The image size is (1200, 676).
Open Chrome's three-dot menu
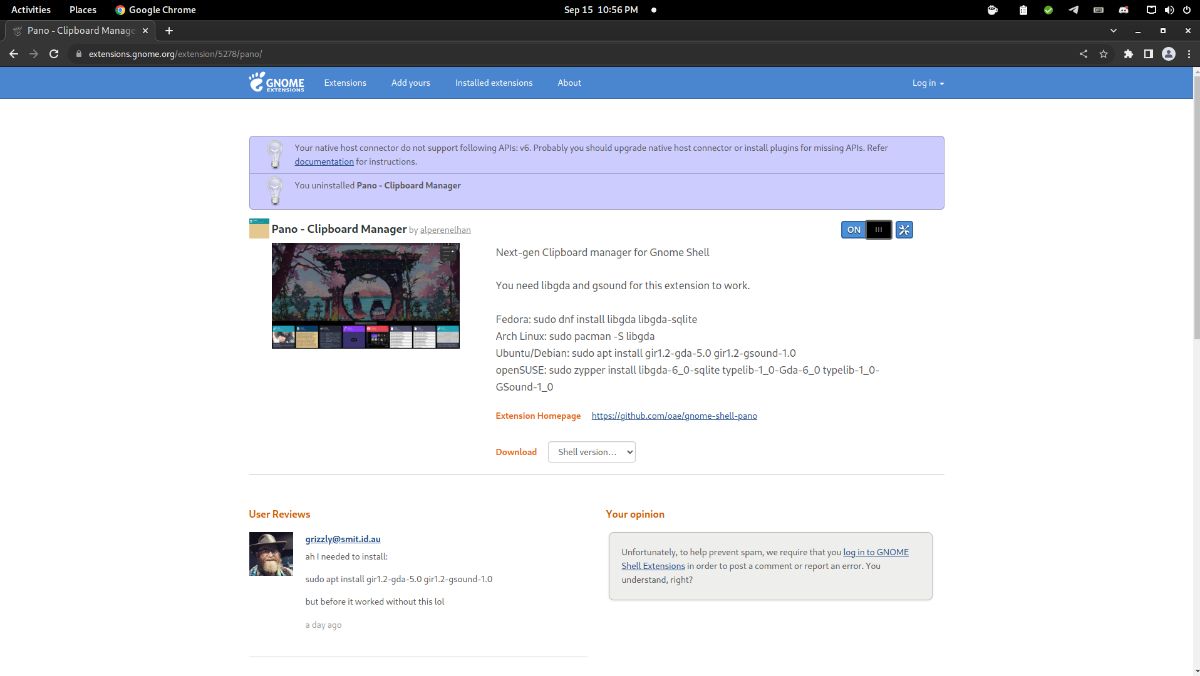coord(1189,54)
